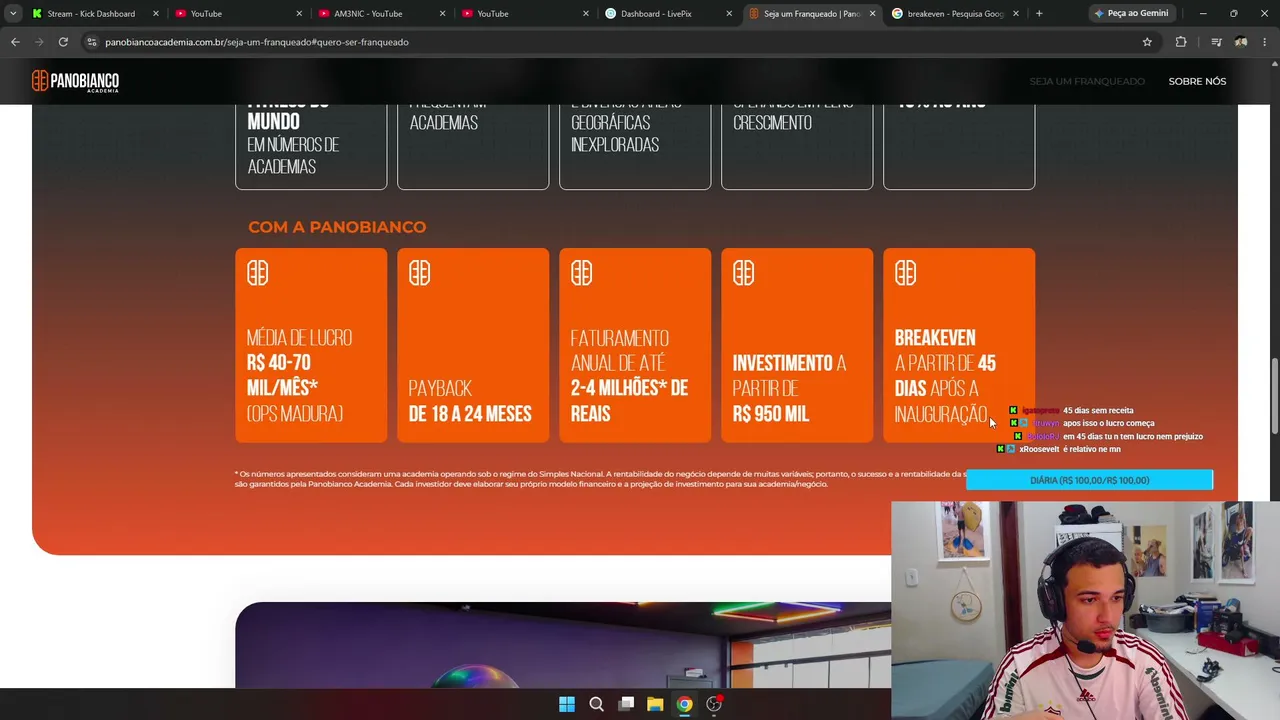Switch to the Stream - Kick Dashboard tab
1280x720 pixels.
click(90, 14)
